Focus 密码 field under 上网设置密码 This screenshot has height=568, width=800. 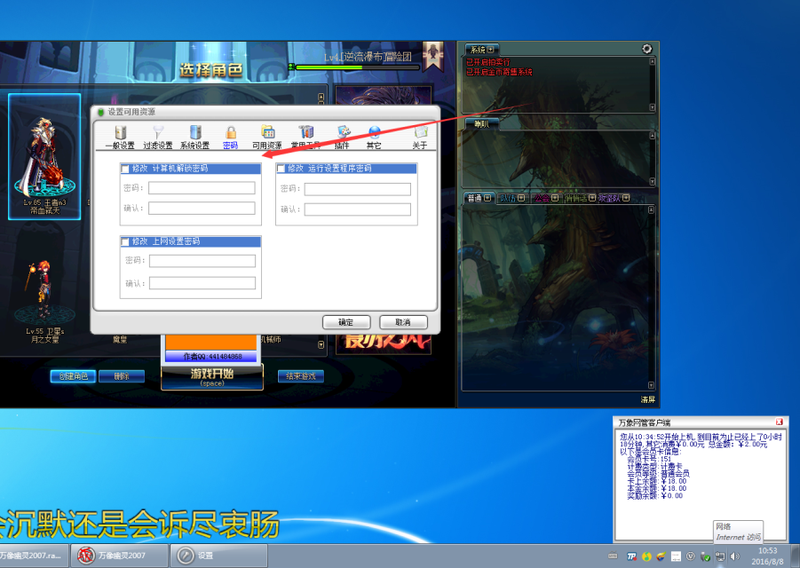203,261
